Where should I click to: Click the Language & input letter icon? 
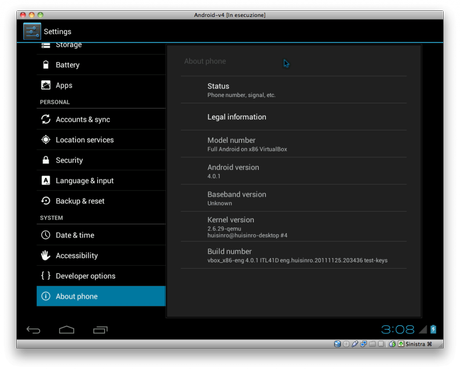pyautogui.click(x=46, y=180)
